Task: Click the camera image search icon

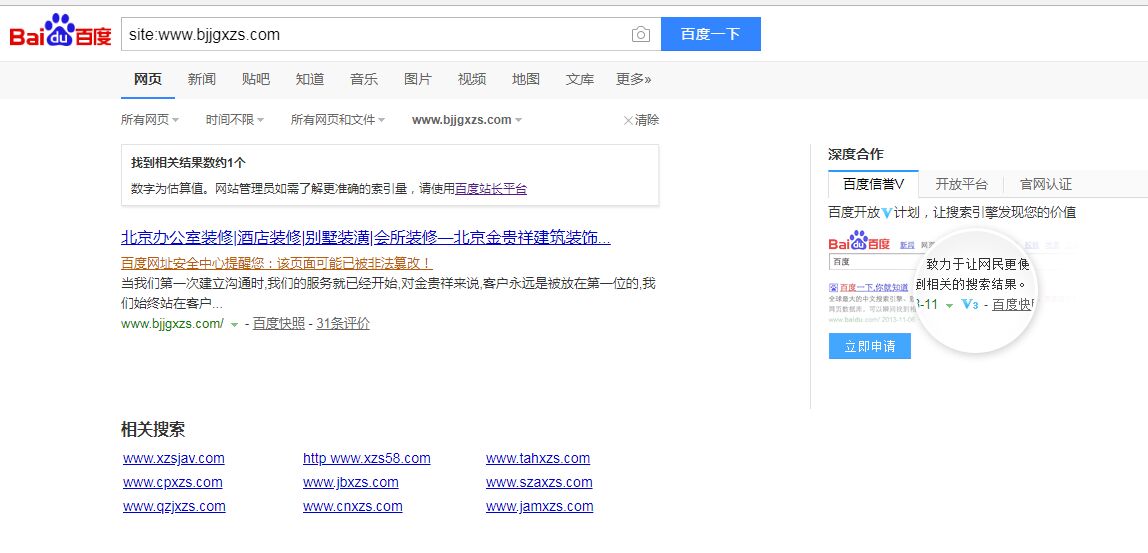Action: click(x=640, y=35)
